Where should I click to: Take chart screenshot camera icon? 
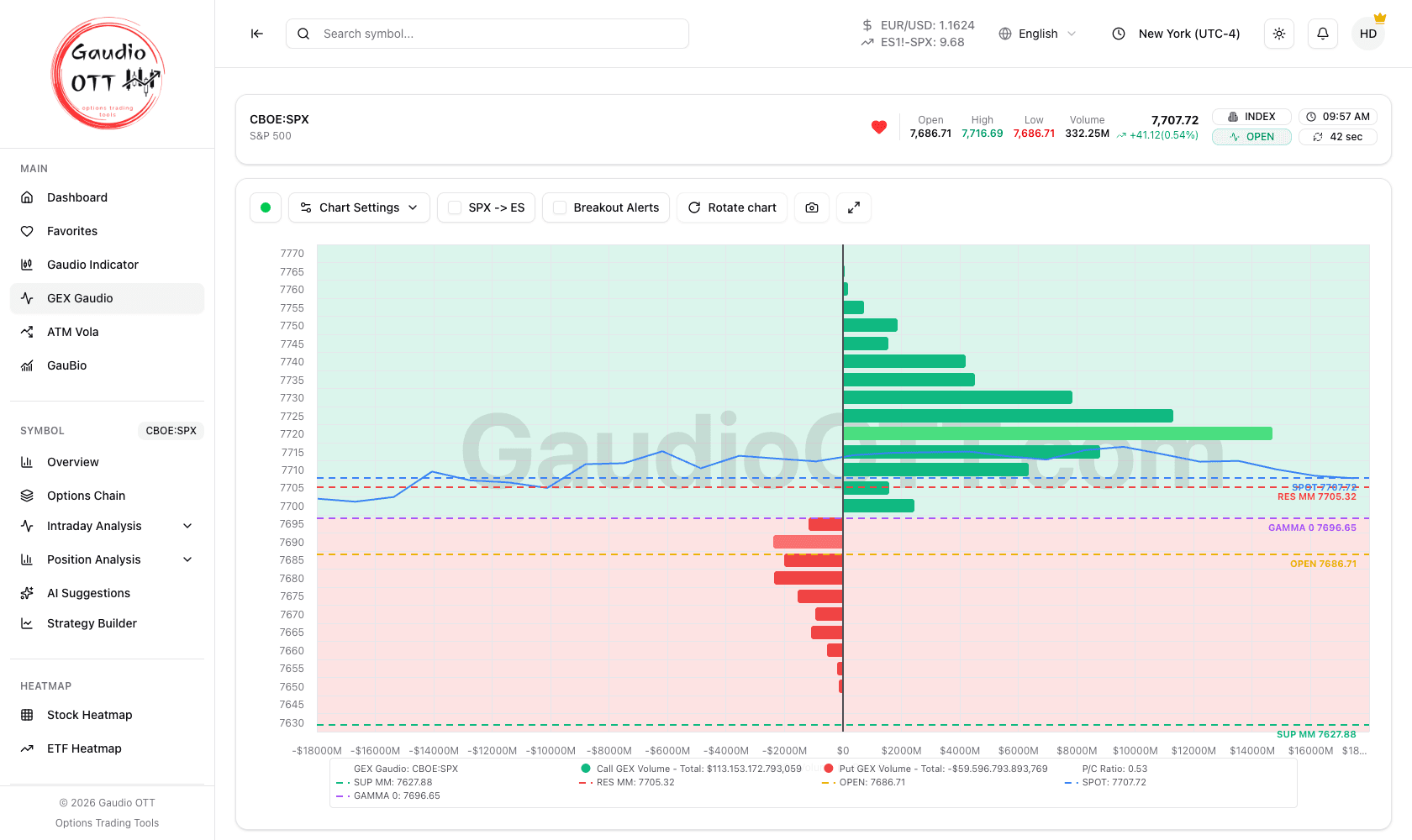point(812,207)
